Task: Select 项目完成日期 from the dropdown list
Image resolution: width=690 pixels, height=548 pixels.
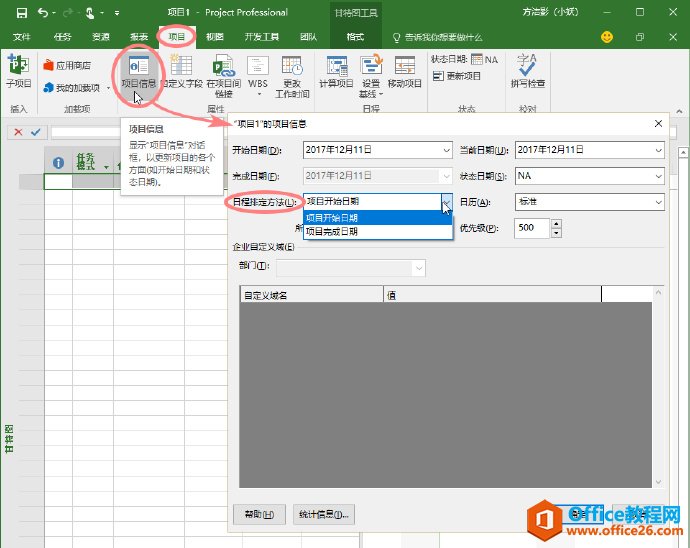Action: (332, 231)
